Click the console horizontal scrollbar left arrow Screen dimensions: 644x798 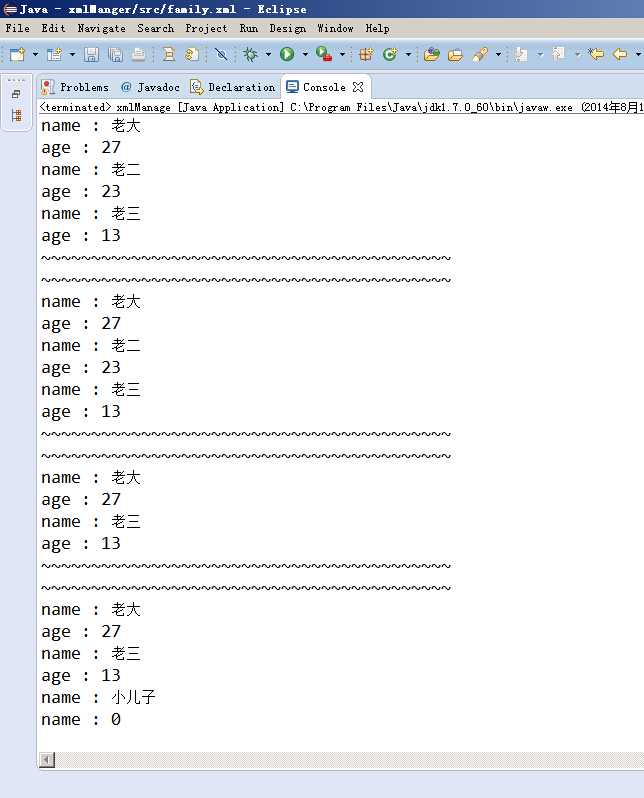47,760
